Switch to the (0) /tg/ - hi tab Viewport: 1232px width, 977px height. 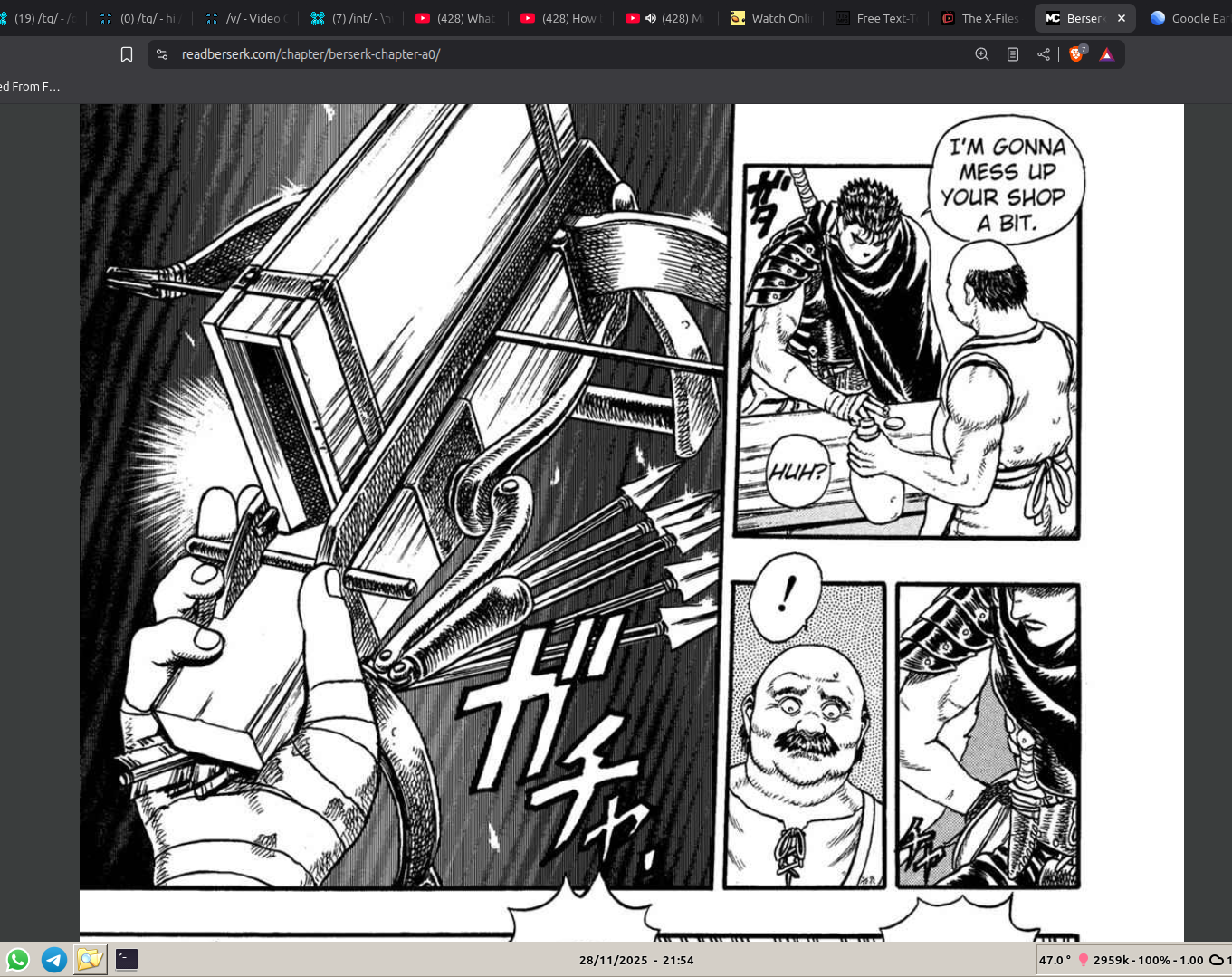pos(140,18)
